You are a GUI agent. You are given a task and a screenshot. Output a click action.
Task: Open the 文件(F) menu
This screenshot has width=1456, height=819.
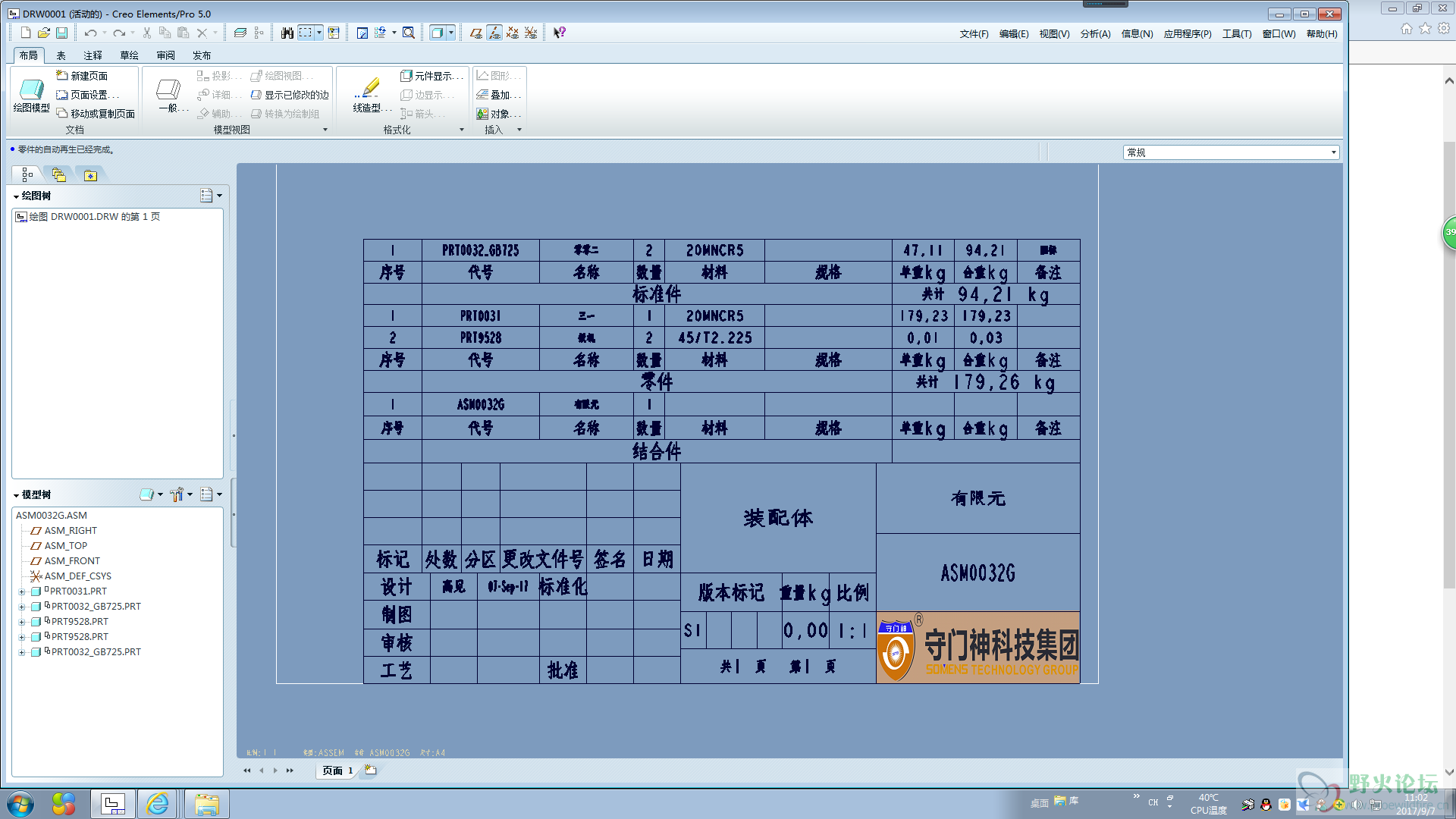[974, 34]
